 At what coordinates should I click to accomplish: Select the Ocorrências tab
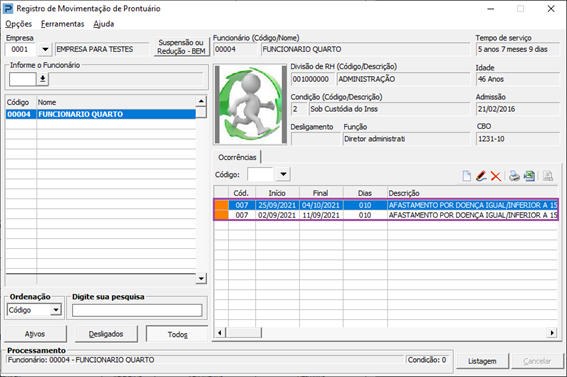click(x=237, y=157)
